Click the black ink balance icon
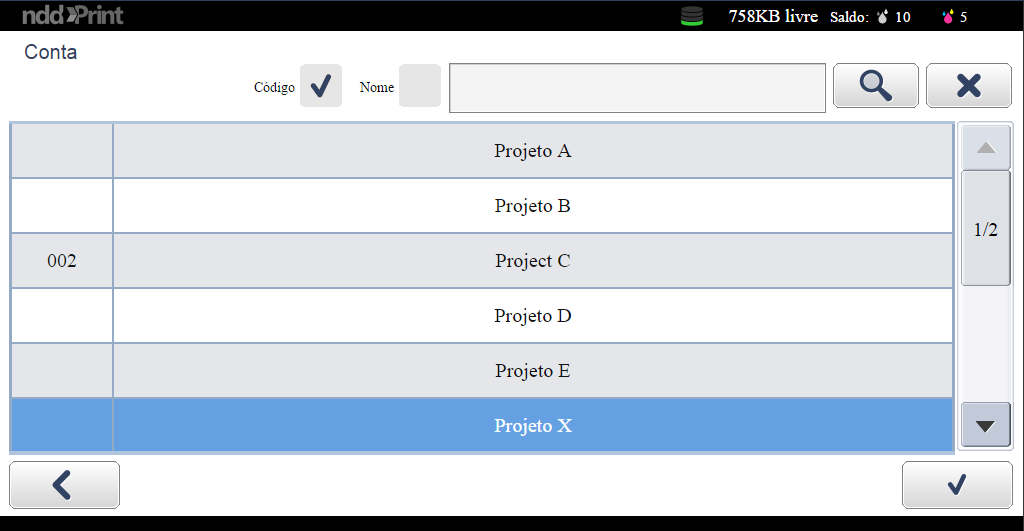This screenshot has width=1024, height=531. [x=882, y=17]
